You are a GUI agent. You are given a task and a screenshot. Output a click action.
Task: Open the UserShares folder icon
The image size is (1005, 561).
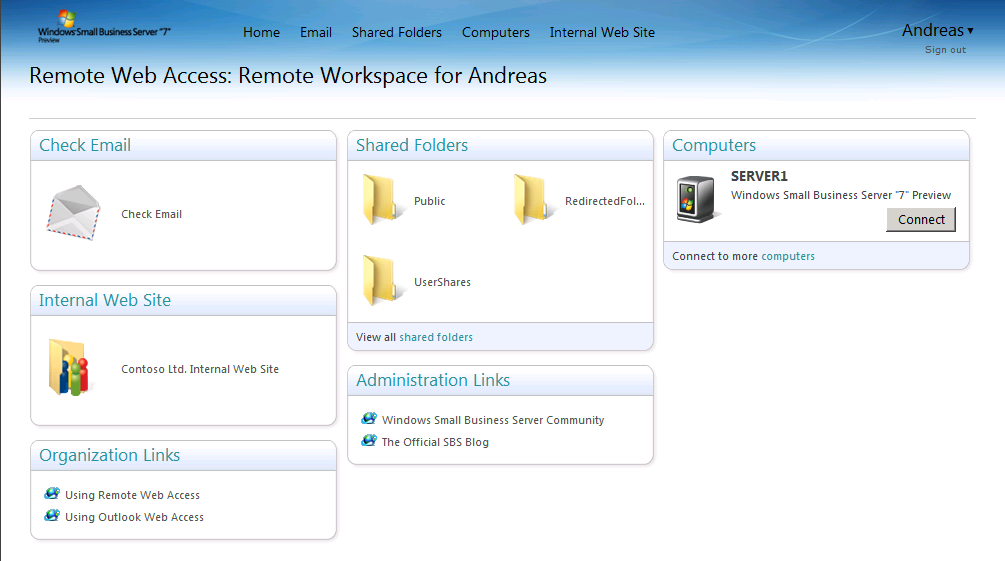[383, 281]
